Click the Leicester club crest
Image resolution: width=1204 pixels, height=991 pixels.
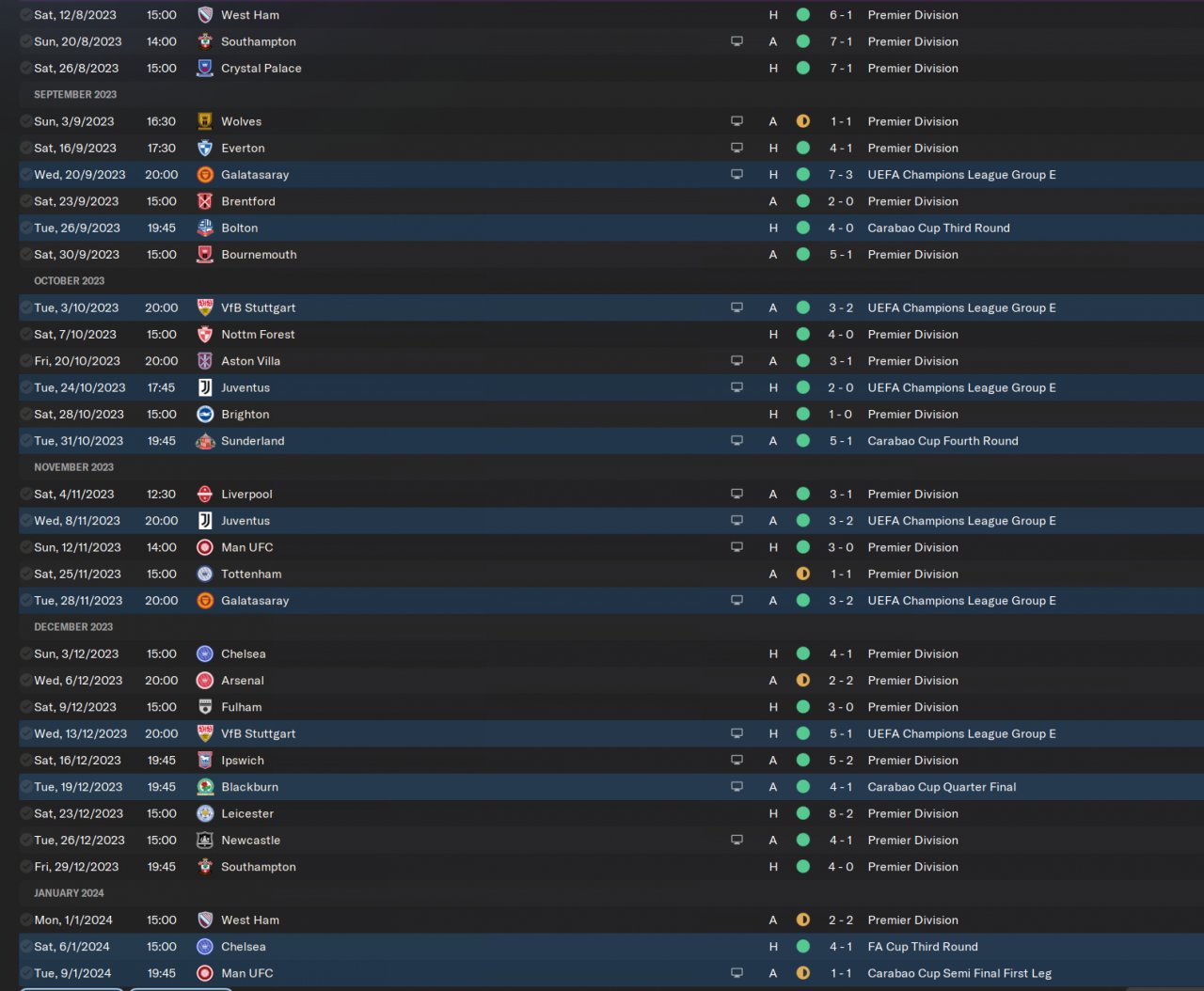(x=205, y=814)
